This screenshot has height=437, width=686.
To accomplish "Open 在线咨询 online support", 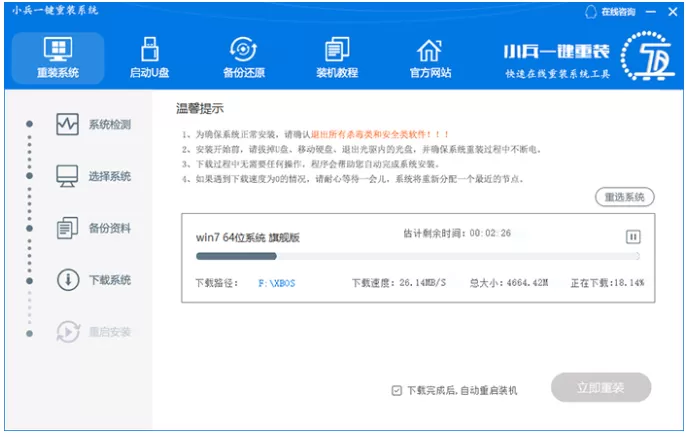I will coord(611,12).
